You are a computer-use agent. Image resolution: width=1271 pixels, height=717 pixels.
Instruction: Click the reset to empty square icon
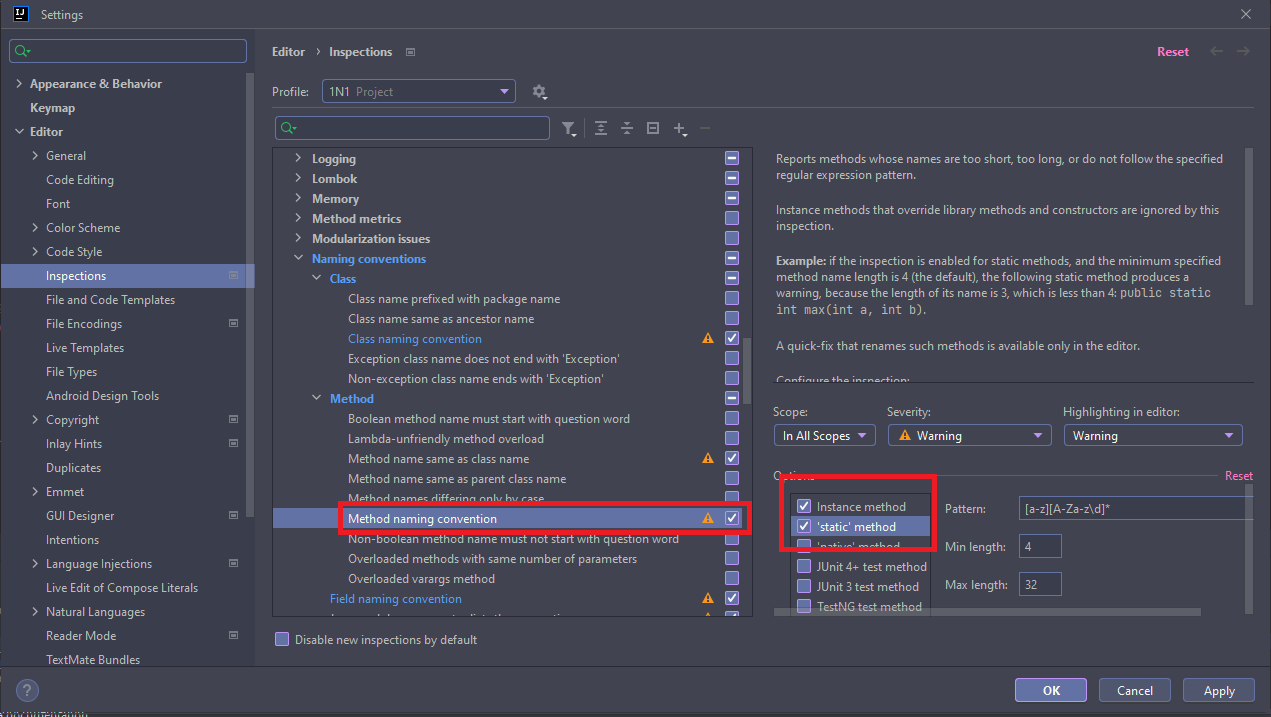(653, 128)
